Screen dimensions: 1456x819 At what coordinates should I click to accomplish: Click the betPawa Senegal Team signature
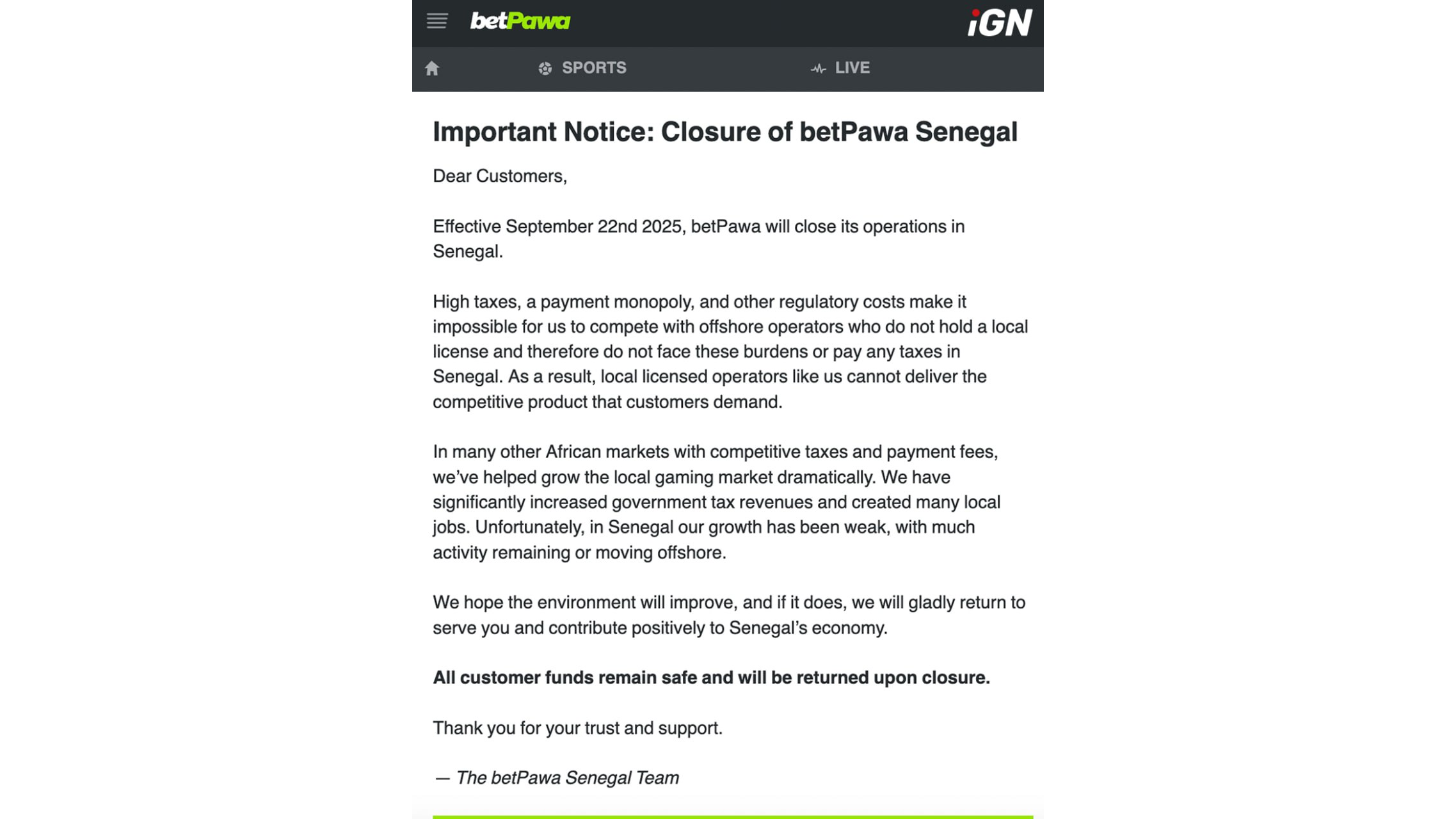[556, 778]
